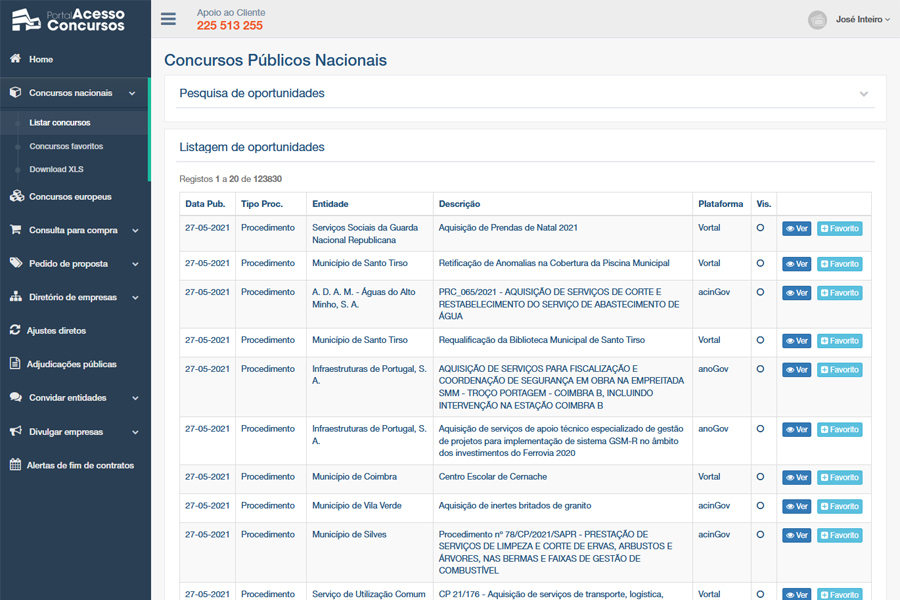Open Concursos europeus menu item
This screenshot has width=900, height=600.
[70, 196]
